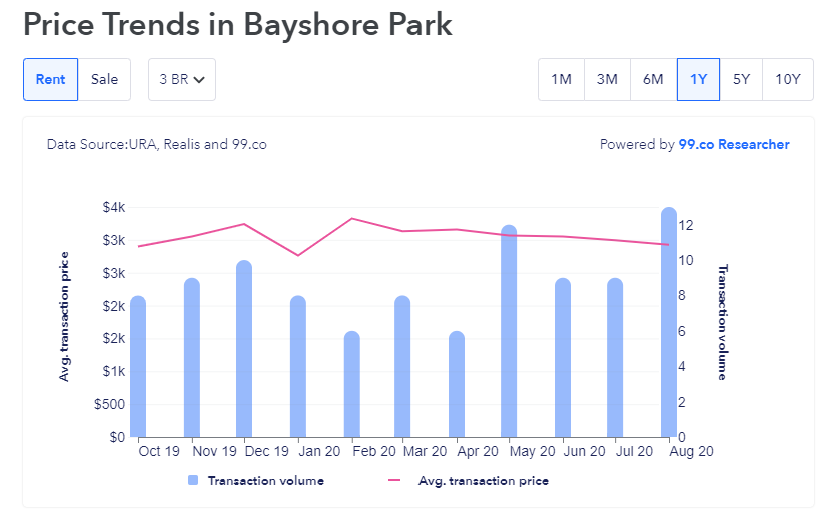Switch to the 10Y time range
Screen dimensions: 835x525
[788, 79]
